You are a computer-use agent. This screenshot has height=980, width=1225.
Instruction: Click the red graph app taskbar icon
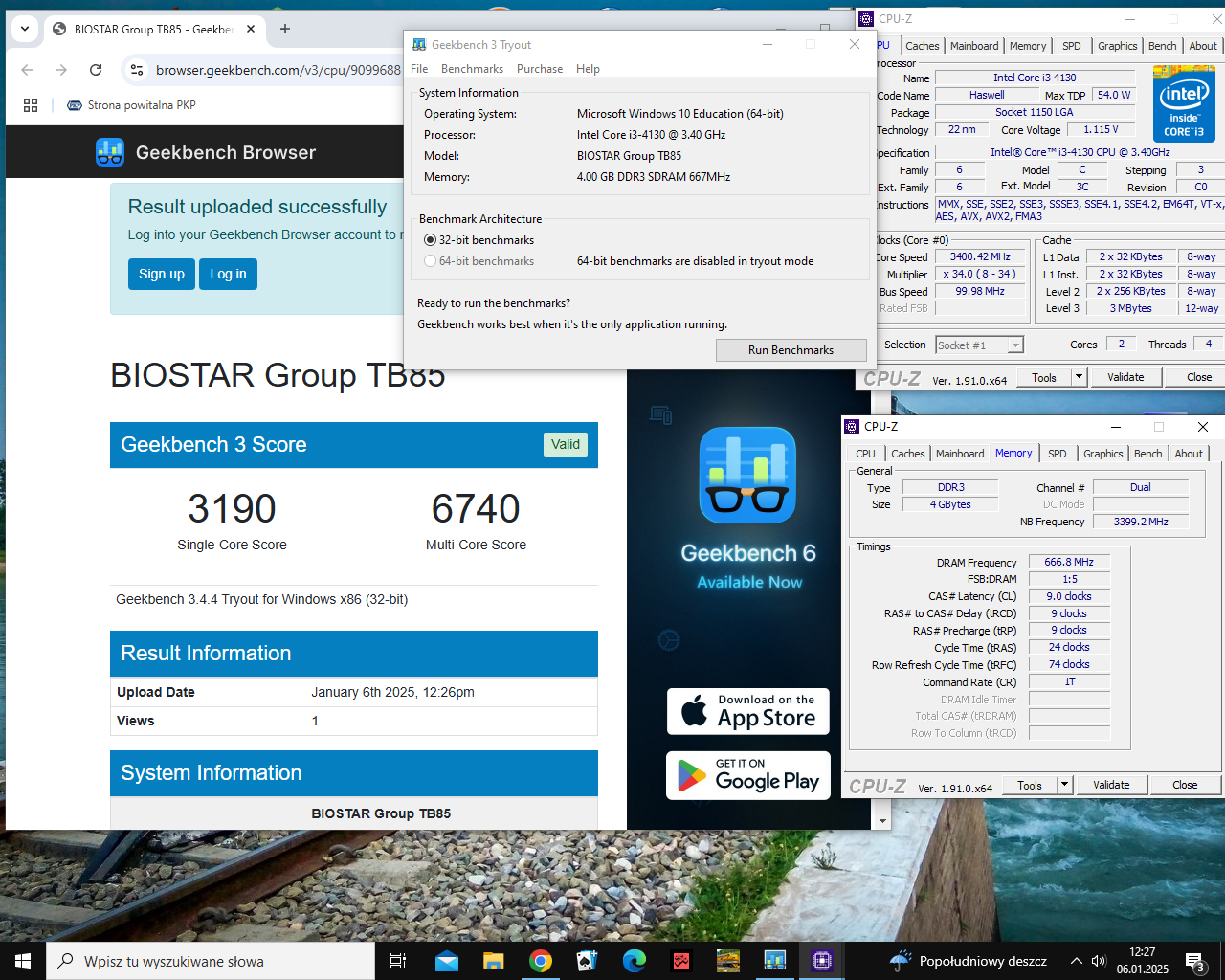(681, 961)
